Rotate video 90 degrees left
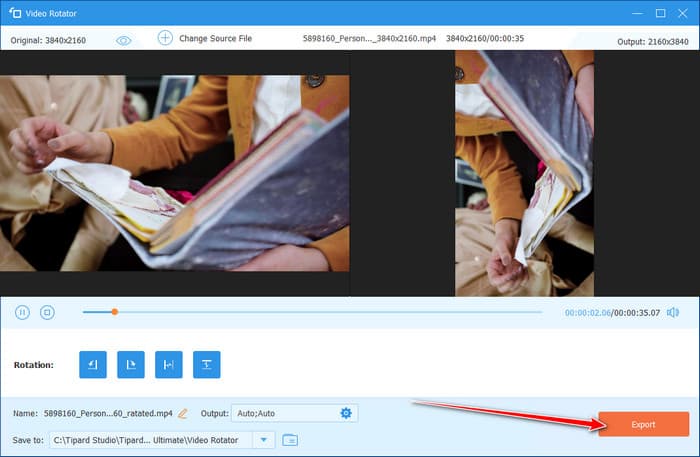The image size is (700, 457). 93,365
